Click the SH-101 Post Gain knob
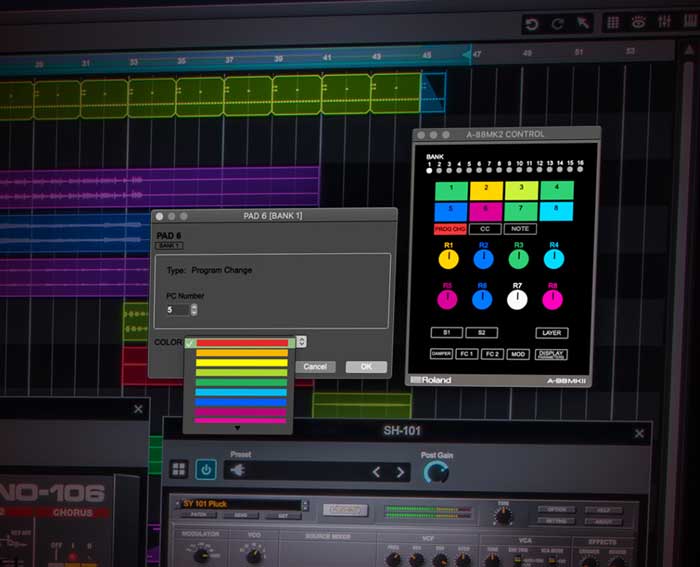This screenshot has width=700, height=567. click(x=436, y=473)
